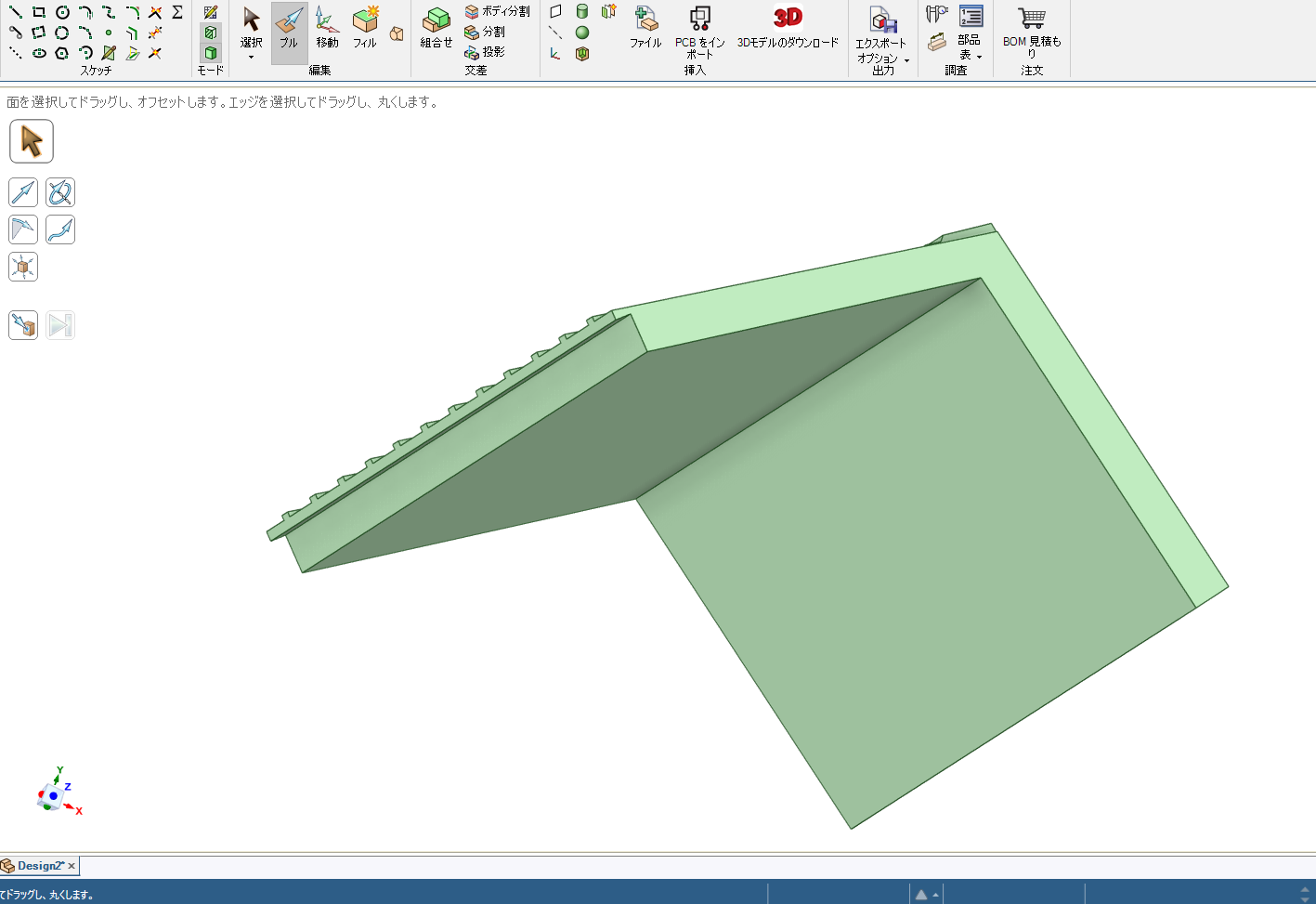1316x904 pixels.
Task: Expand the 部品表 dropdown
Action: [979, 57]
